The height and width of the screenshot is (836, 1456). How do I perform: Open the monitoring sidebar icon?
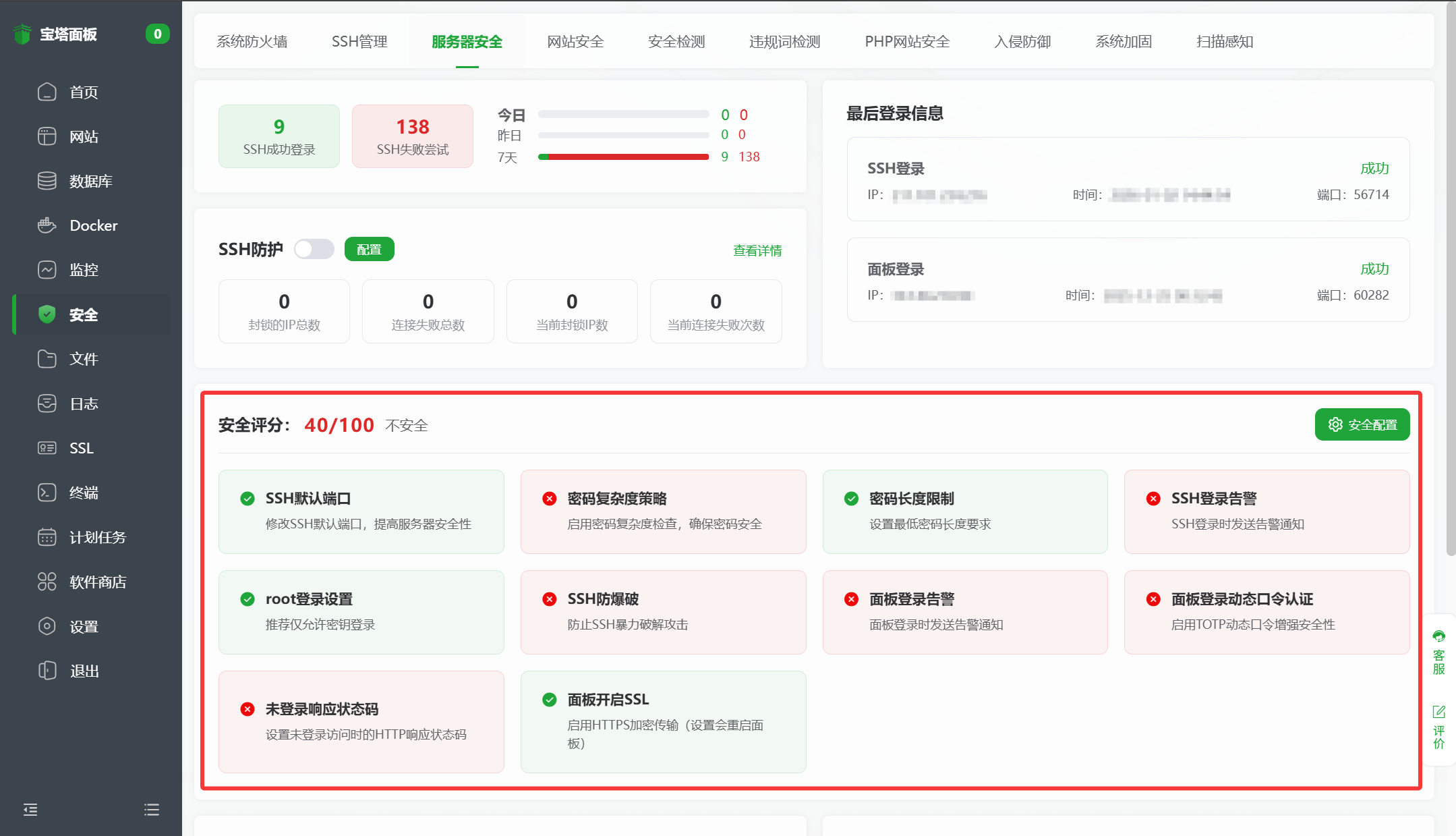[x=47, y=270]
